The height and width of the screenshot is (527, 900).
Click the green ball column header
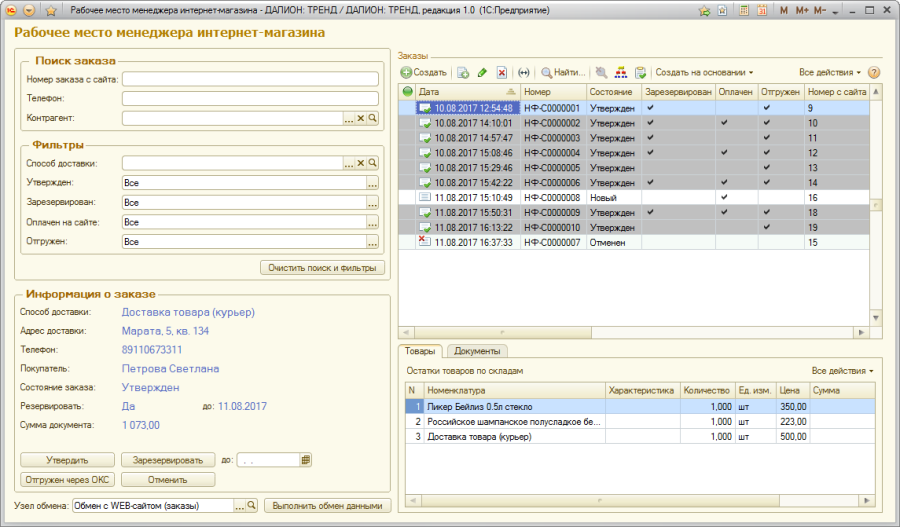tap(408, 91)
